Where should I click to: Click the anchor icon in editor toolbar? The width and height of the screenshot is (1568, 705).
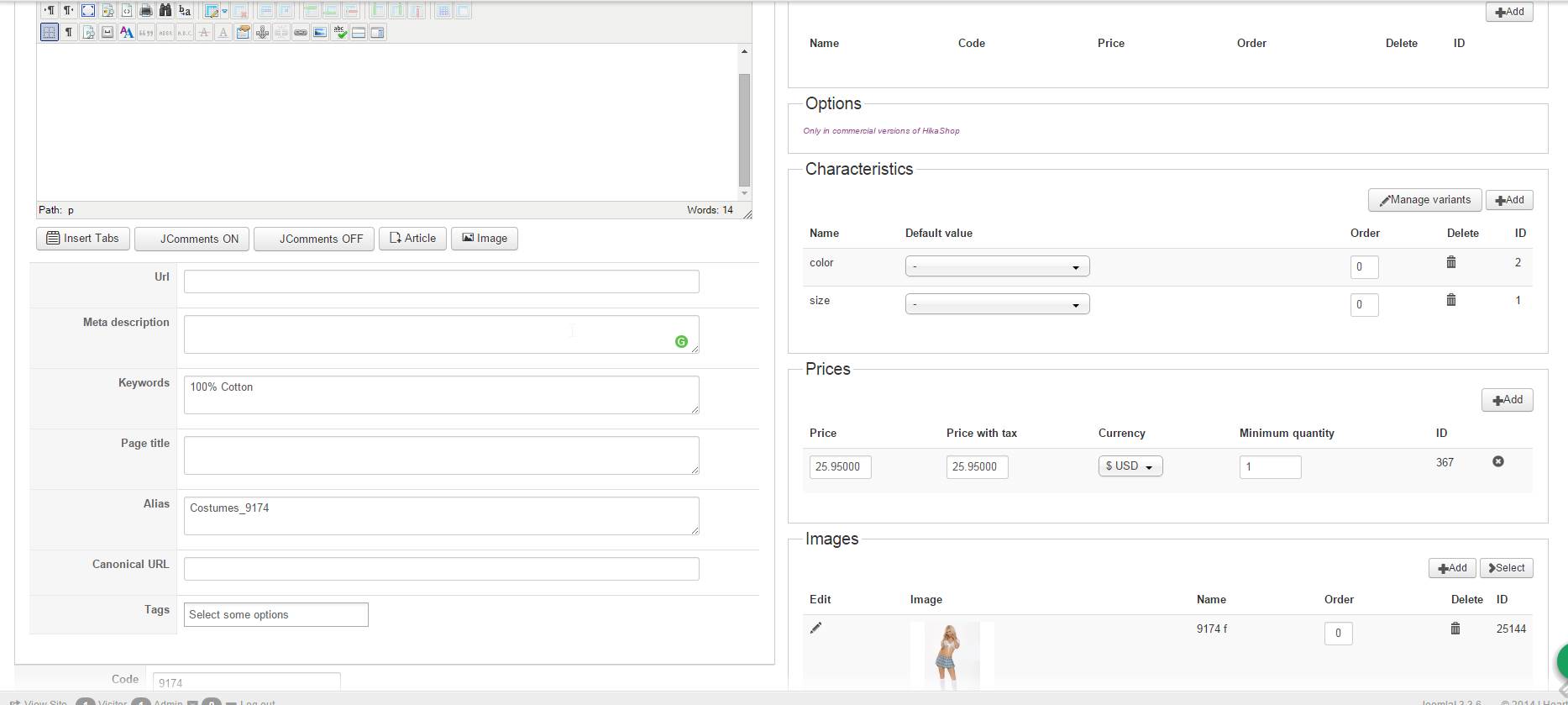click(x=262, y=33)
